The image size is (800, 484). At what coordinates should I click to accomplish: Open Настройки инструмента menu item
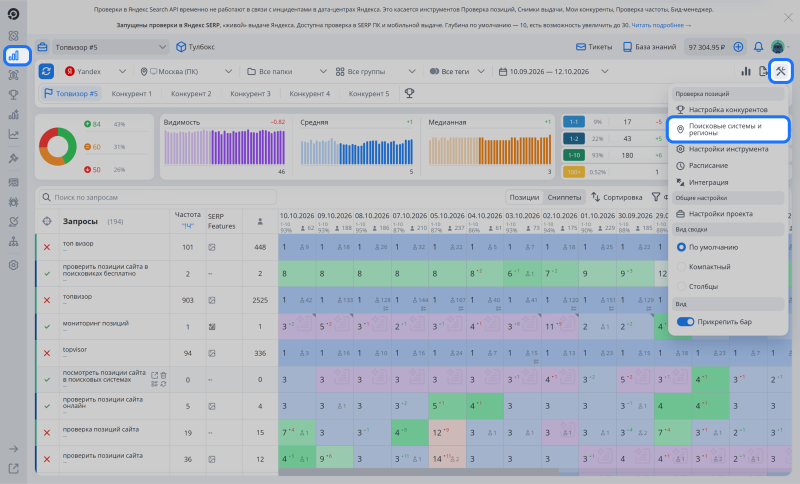pyautogui.click(x=728, y=149)
